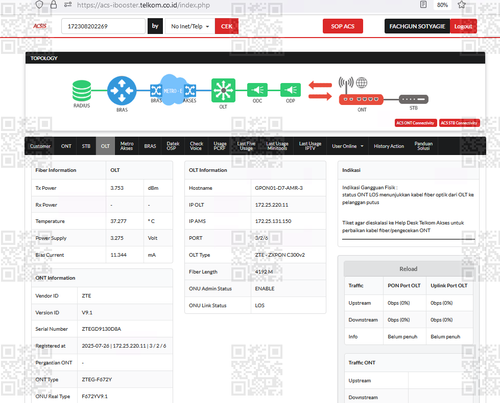
Task: Switch to the Customer tab
Action: point(40,146)
